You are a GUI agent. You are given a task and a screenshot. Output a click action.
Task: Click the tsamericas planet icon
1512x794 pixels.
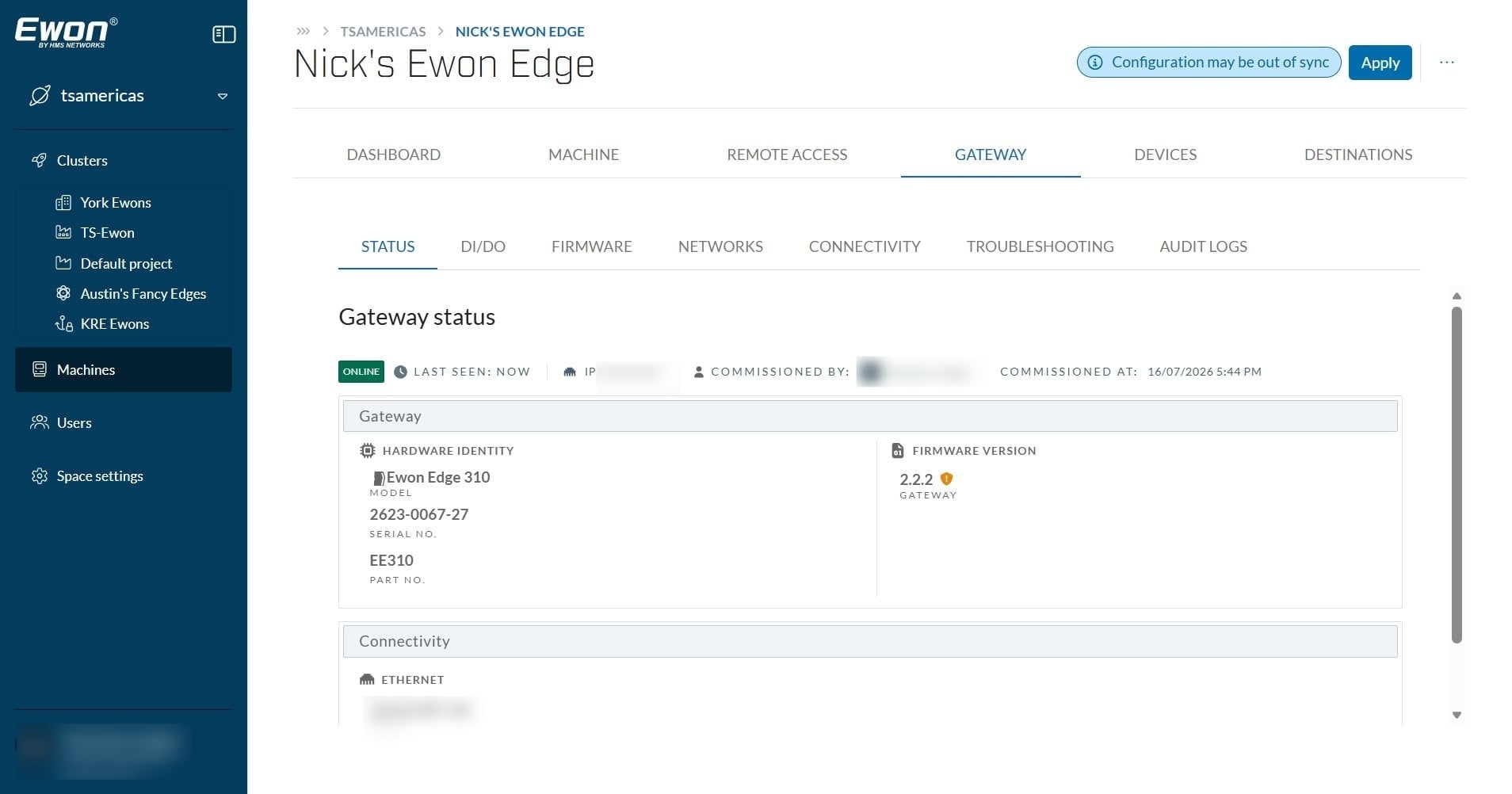pos(40,96)
